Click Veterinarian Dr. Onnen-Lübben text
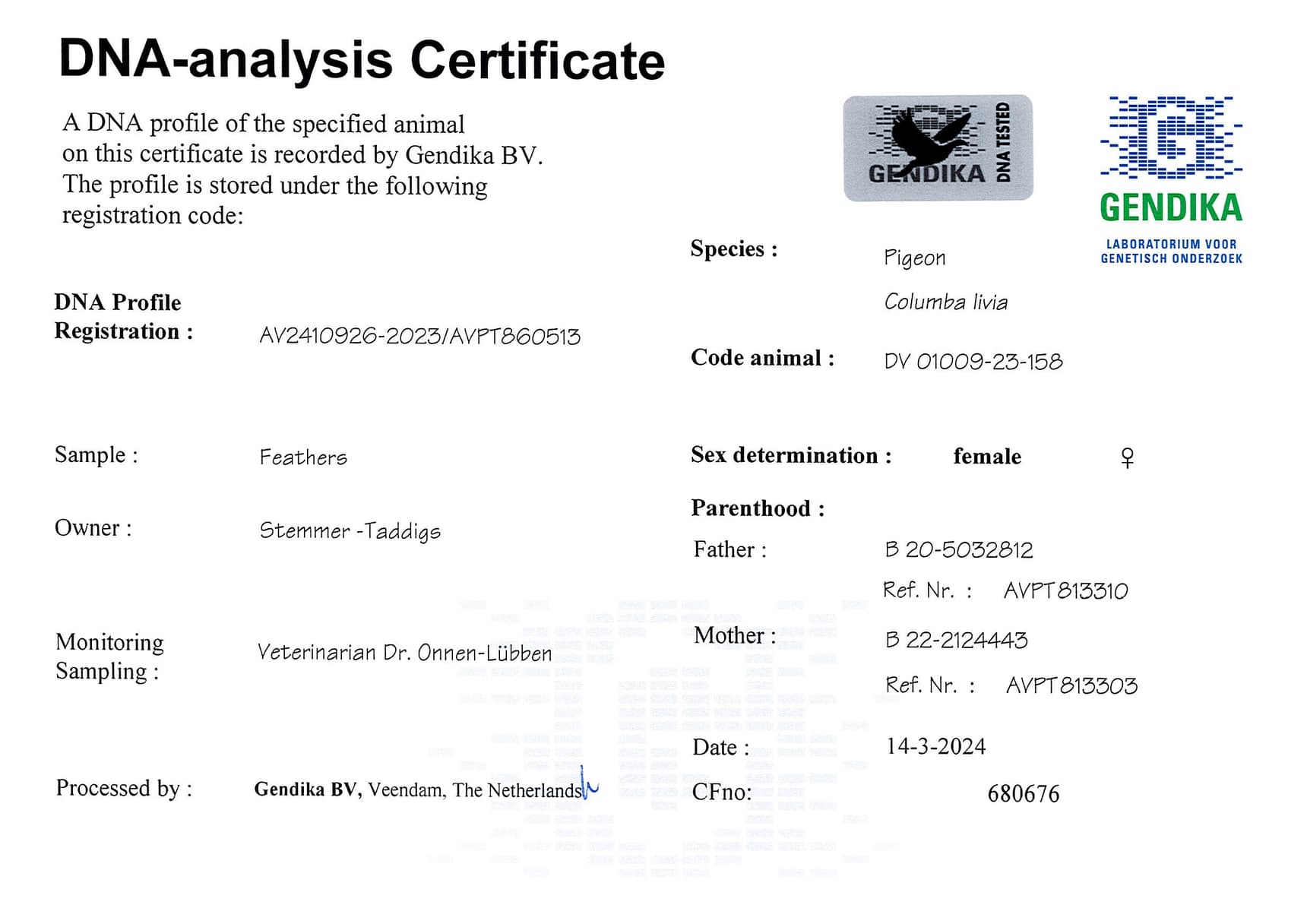The image size is (1307, 924). click(x=405, y=652)
